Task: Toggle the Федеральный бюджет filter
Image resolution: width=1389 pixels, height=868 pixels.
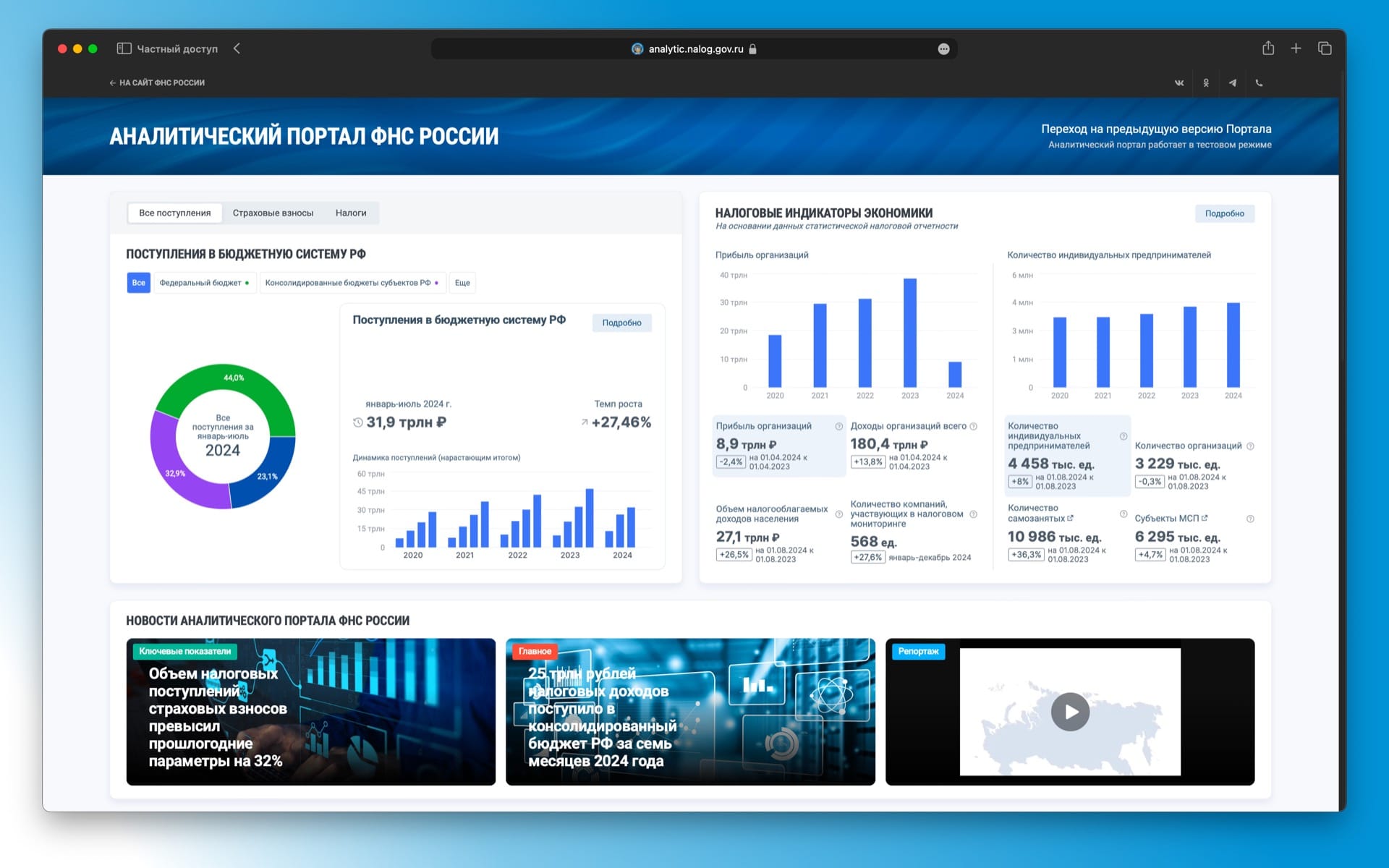Action: 205,283
